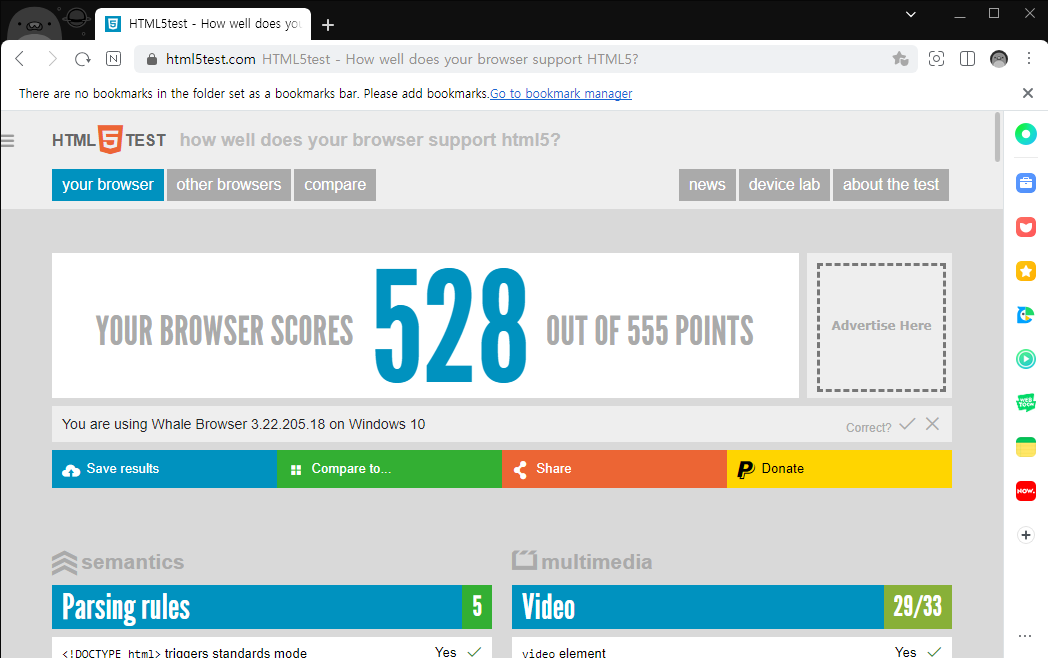Image resolution: width=1048 pixels, height=658 pixels.
Task: Click 'OUT OF 555 POINTS' text
Action: (650, 330)
